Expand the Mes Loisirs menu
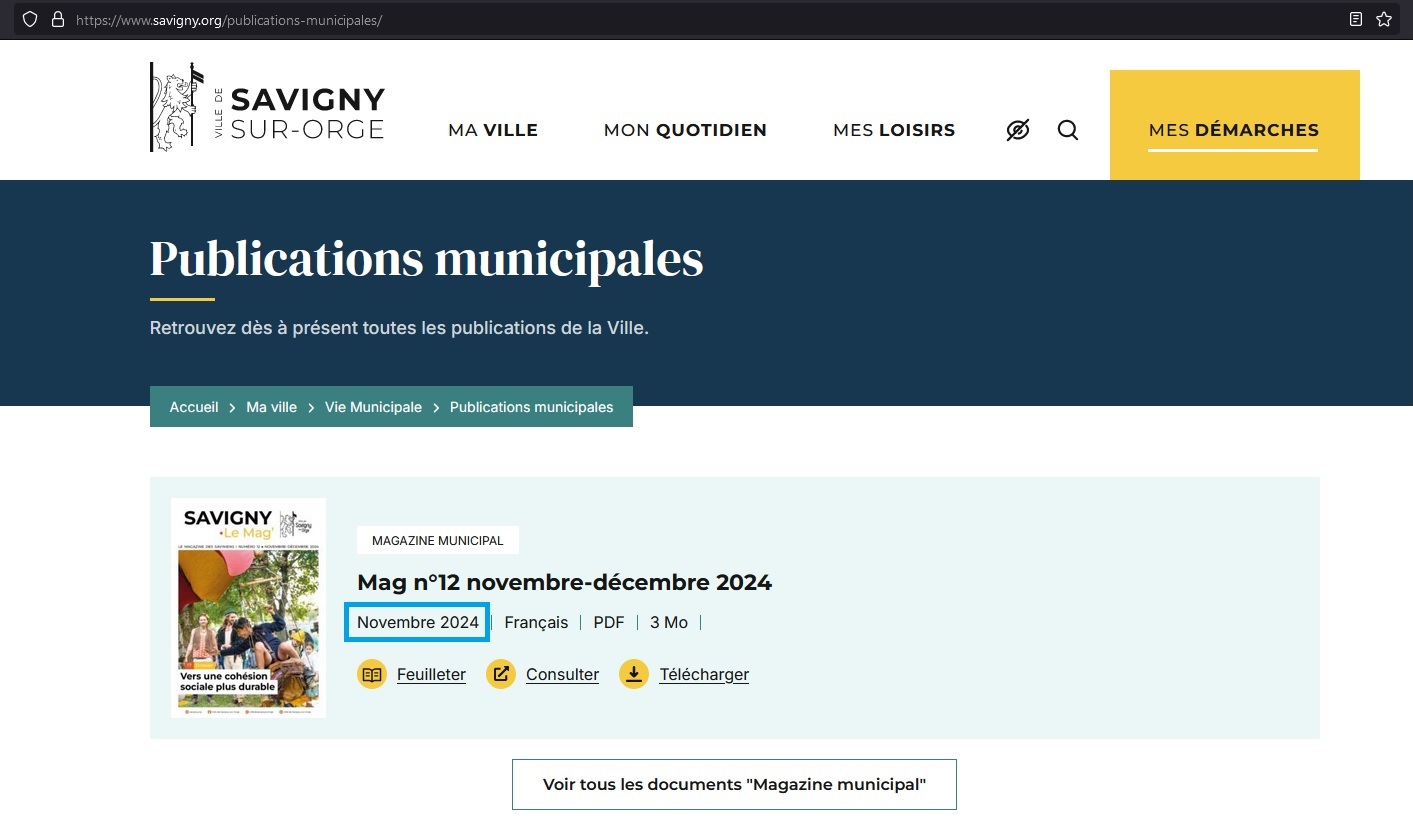 [x=894, y=130]
